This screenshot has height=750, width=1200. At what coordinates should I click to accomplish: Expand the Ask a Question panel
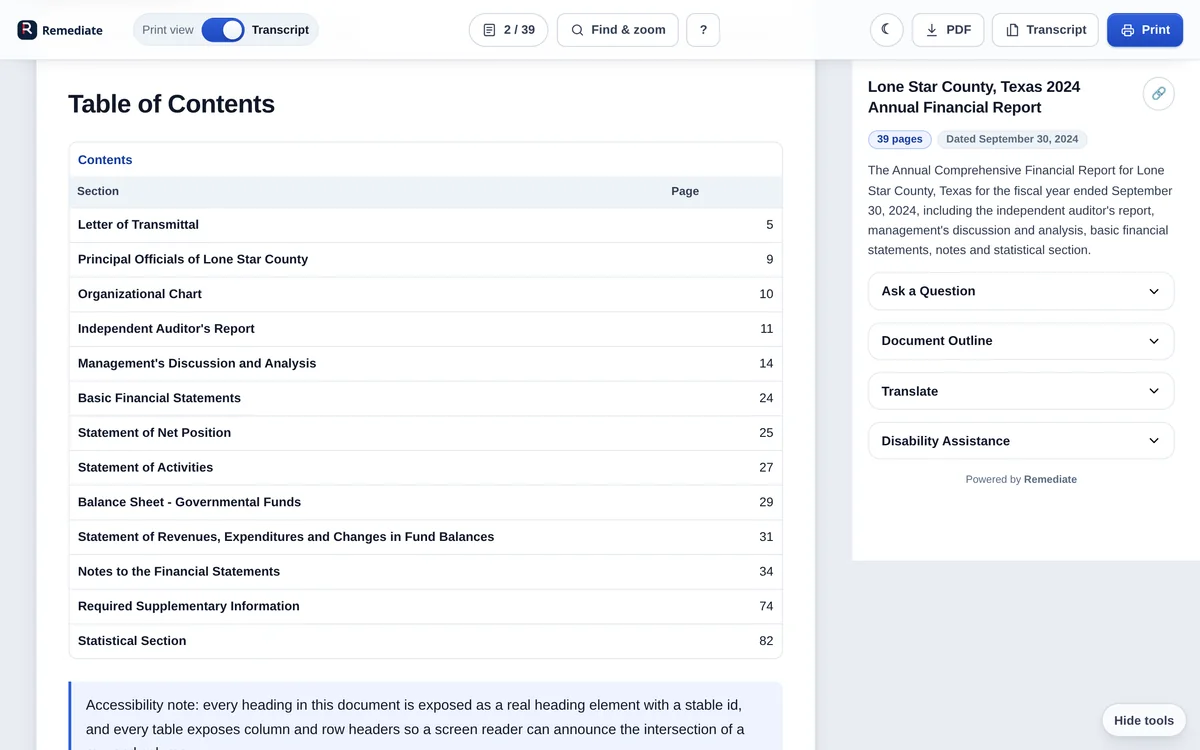(x=1021, y=291)
